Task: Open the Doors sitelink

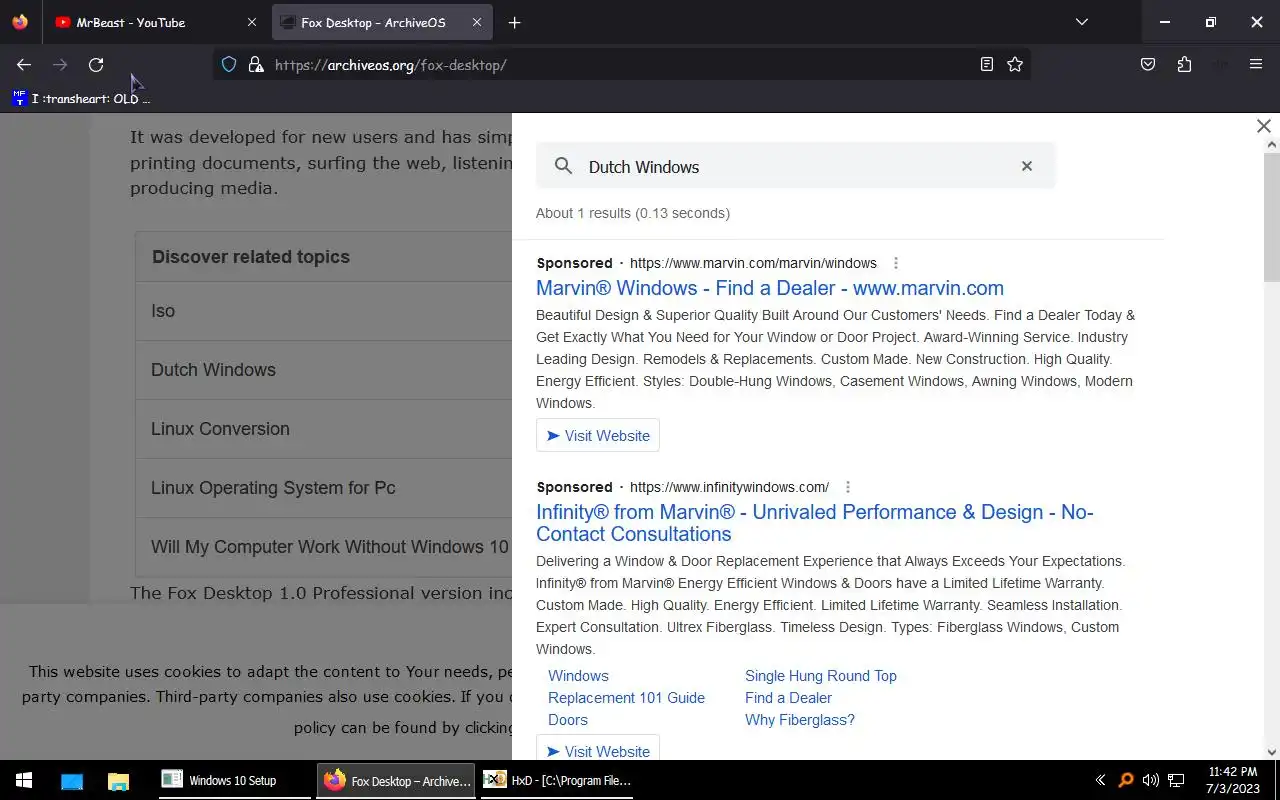Action: coord(568,720)
